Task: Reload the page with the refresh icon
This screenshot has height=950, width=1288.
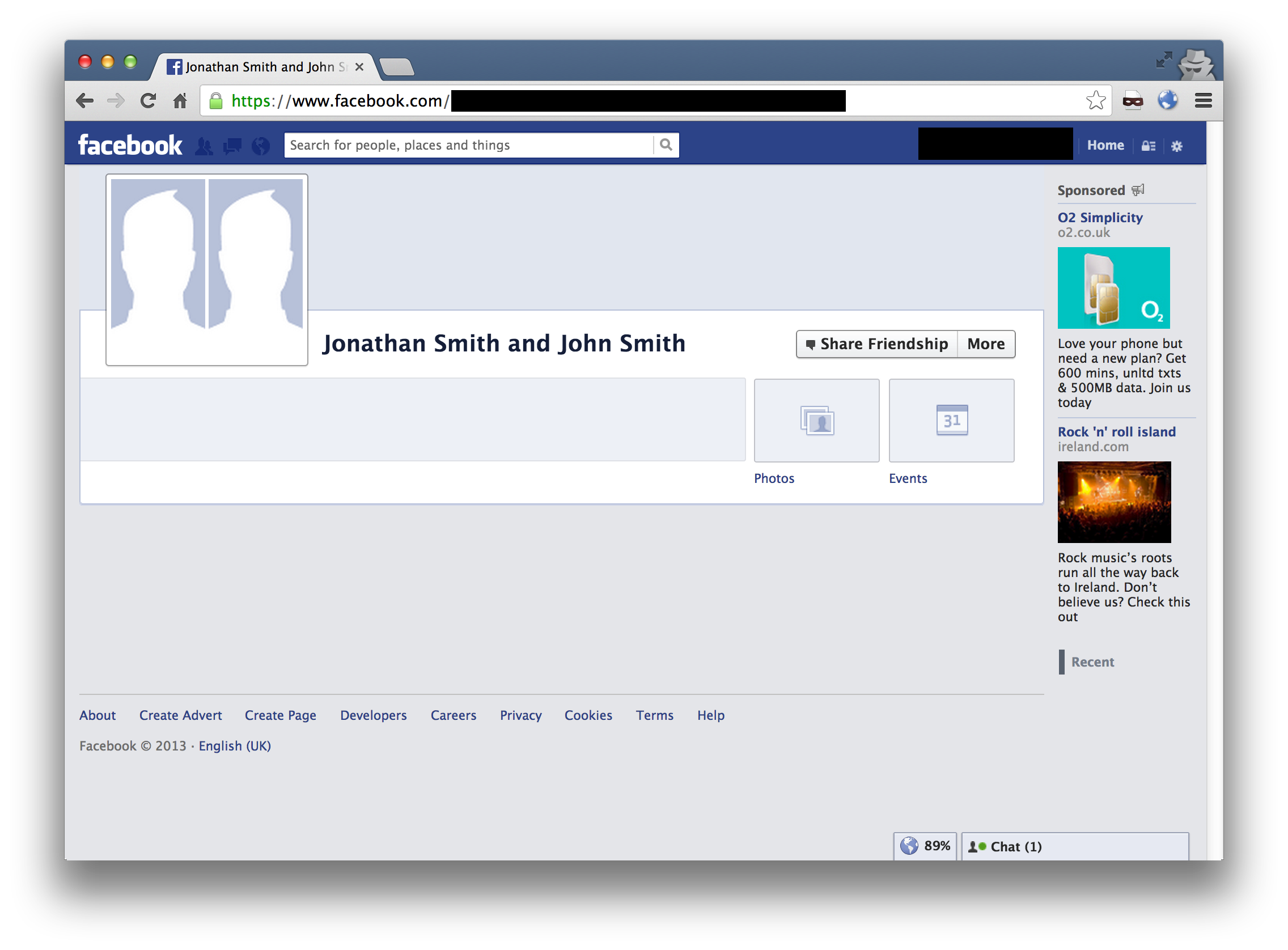Action: (x=149, y=101)
